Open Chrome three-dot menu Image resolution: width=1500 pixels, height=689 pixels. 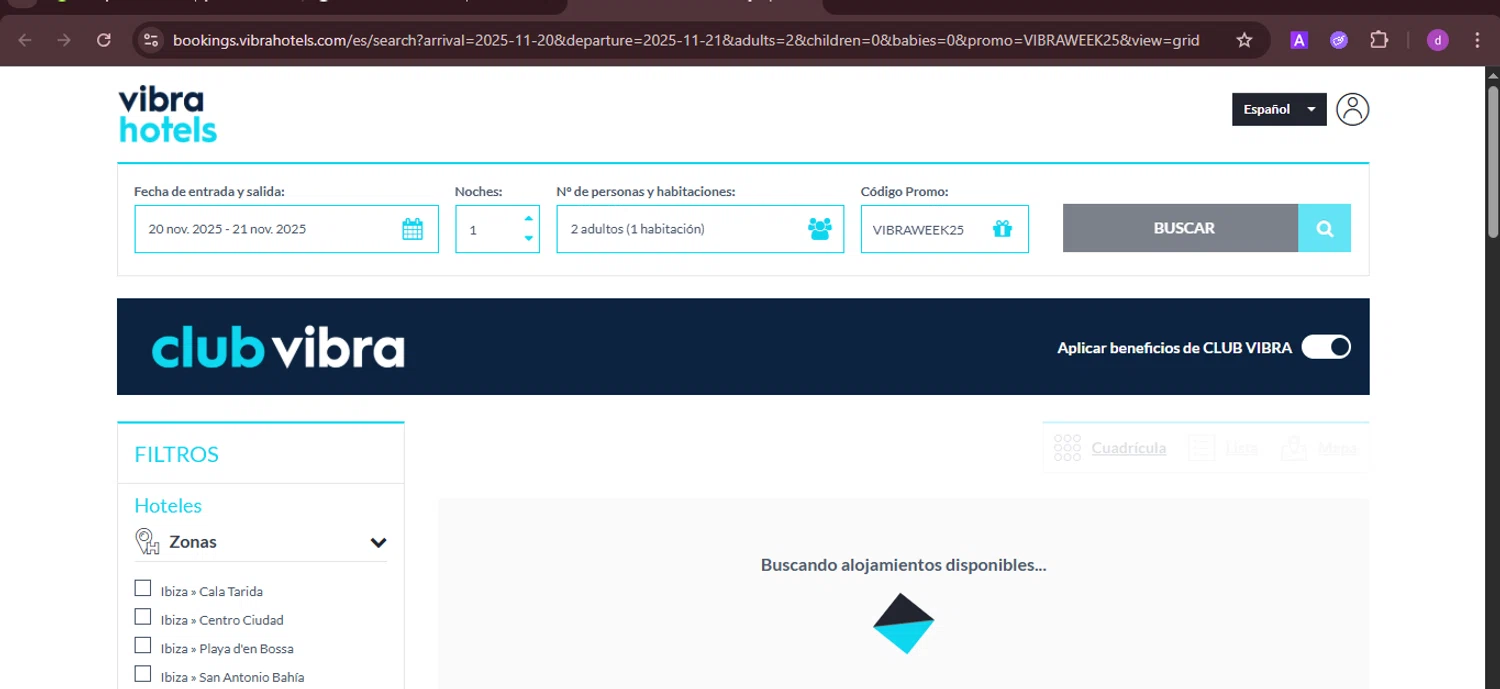1478,40
